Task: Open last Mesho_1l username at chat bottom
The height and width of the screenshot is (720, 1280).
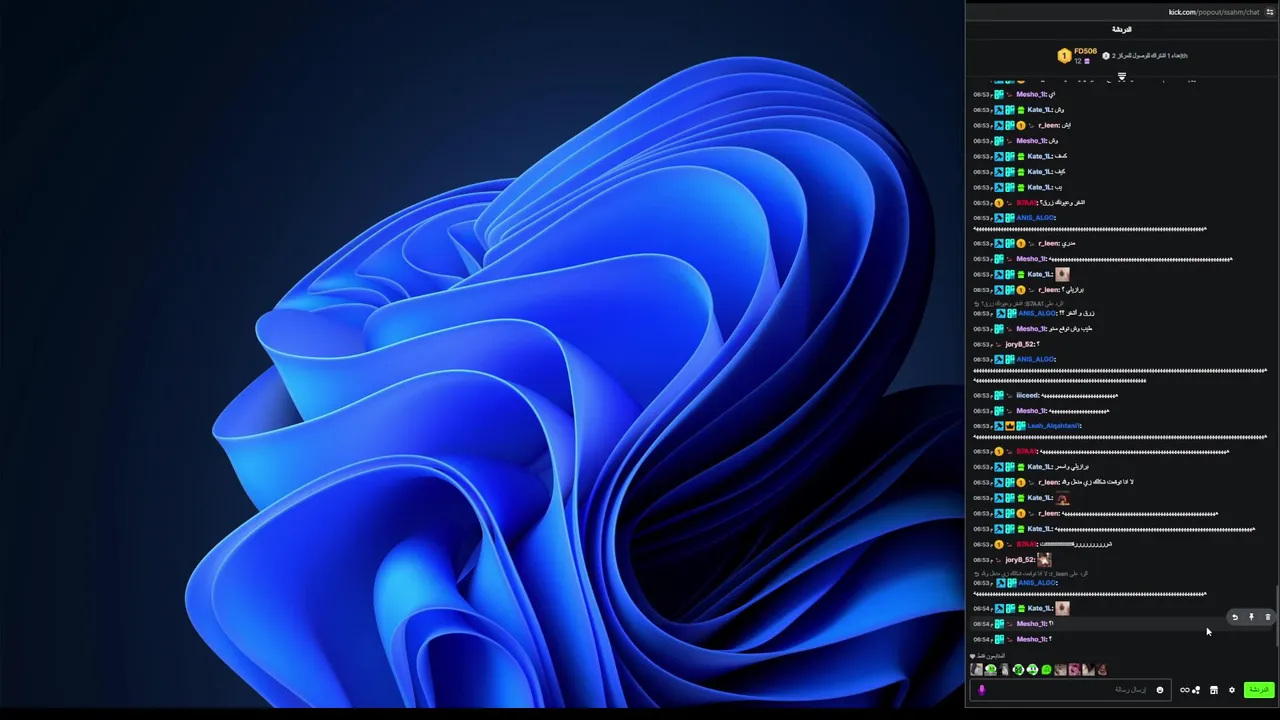Action: [x=1032, y=639]
